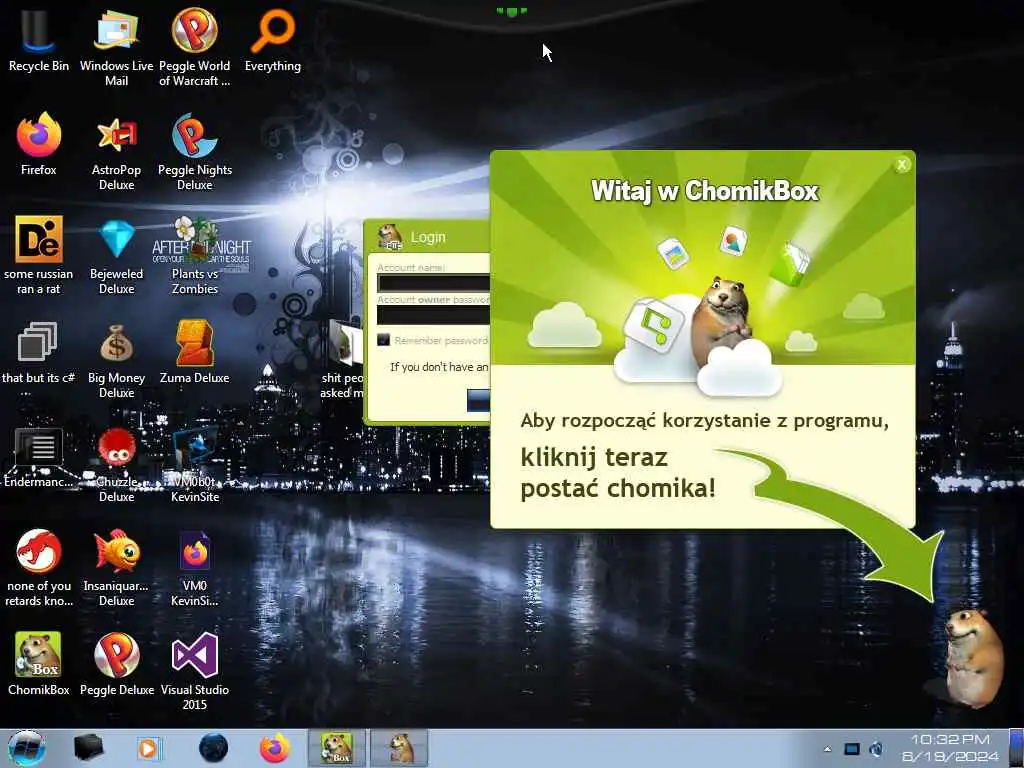The height and width of the screenshot is (768, 1024).
Task: Open the media player taskbar icon
Action: (x=150, y=748)
